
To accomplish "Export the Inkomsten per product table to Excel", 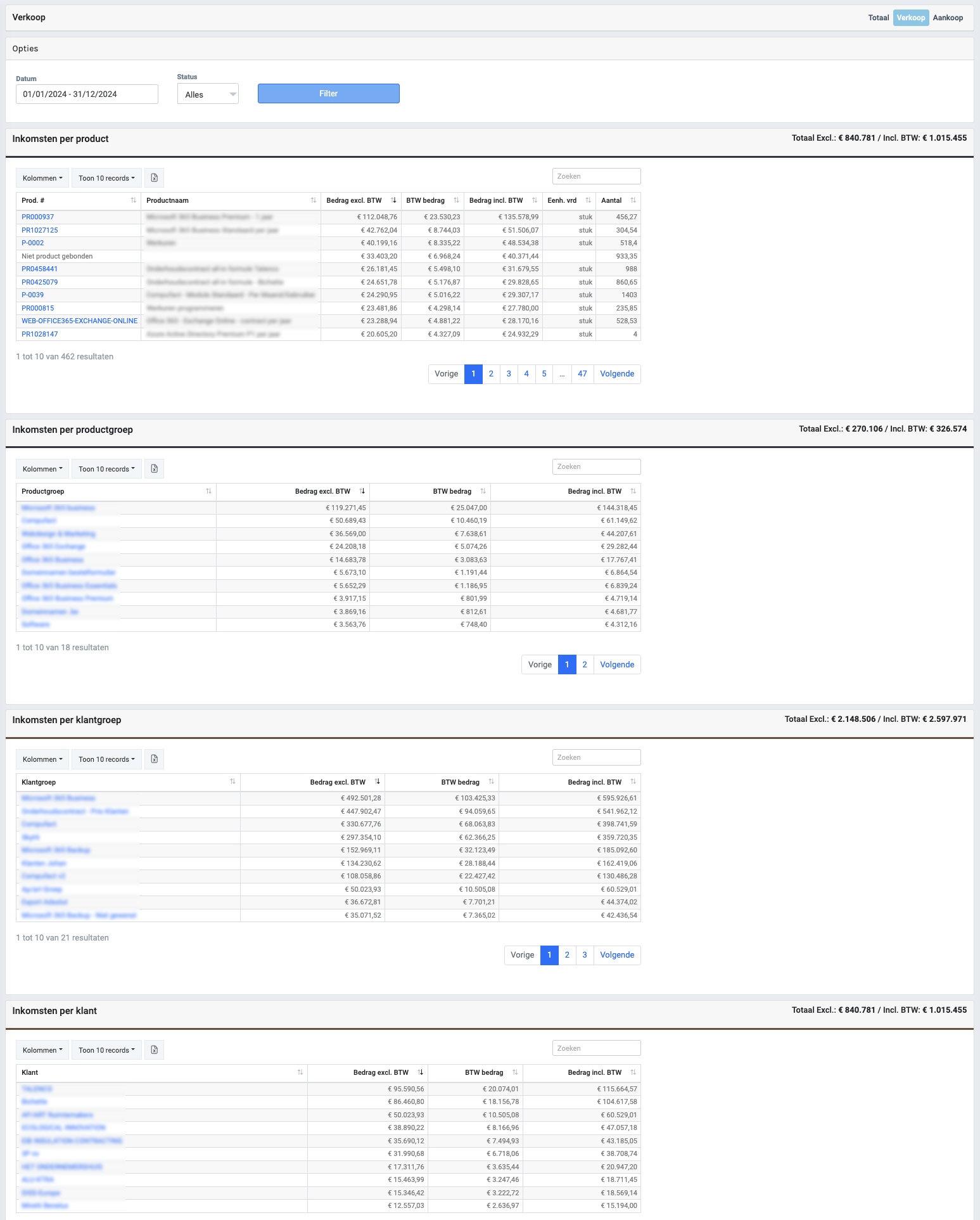I will [154, 178].
